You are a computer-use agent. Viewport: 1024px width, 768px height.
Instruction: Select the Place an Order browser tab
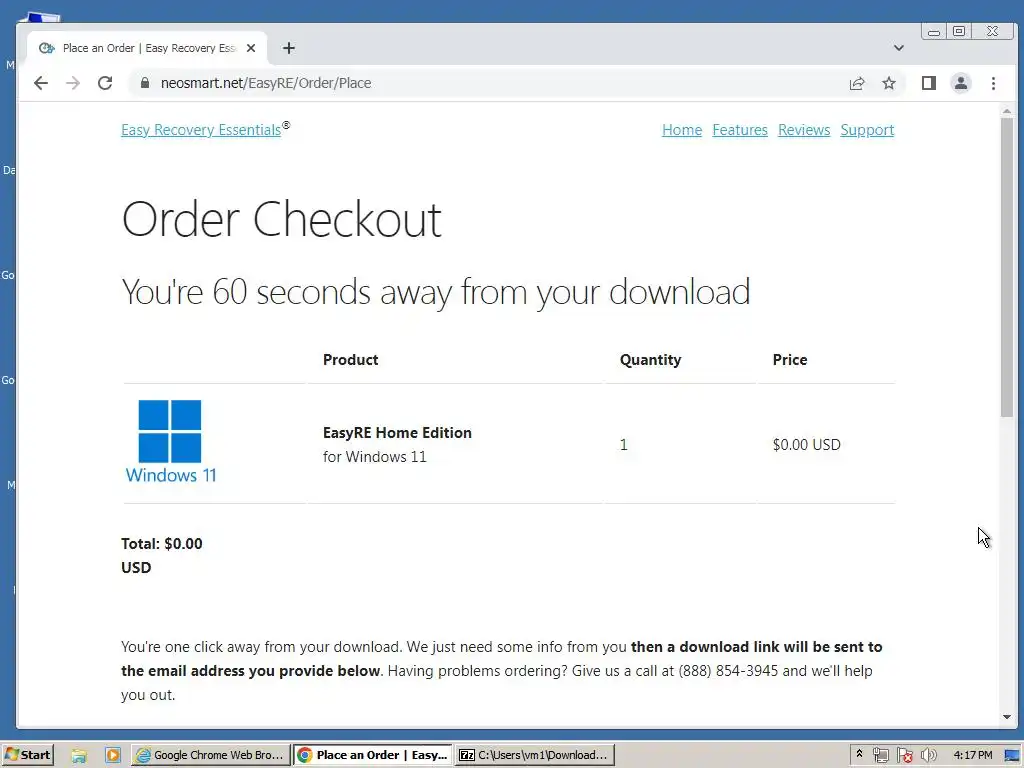click(148, 48)
